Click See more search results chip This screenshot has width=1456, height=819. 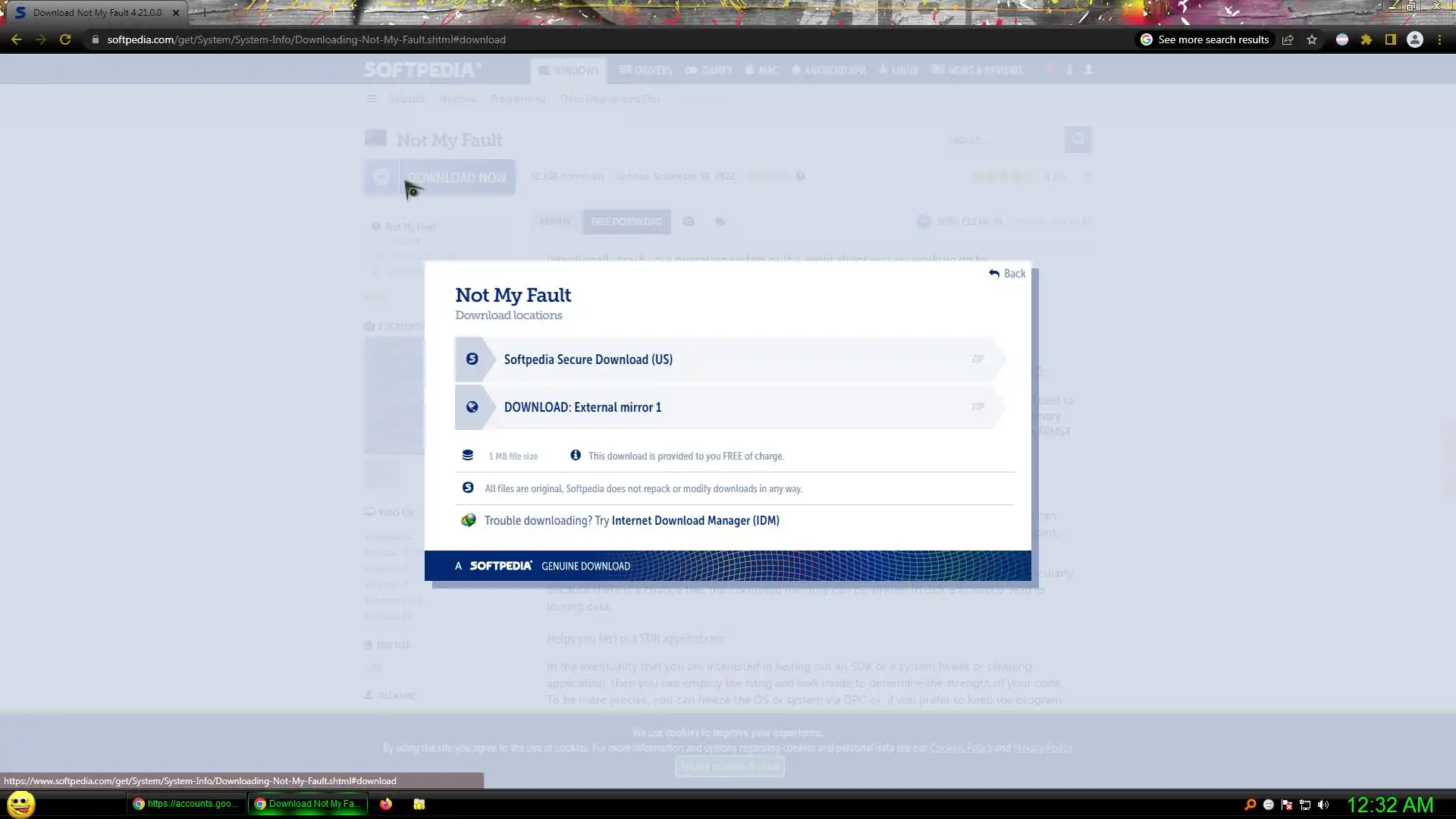[1204, 39]
